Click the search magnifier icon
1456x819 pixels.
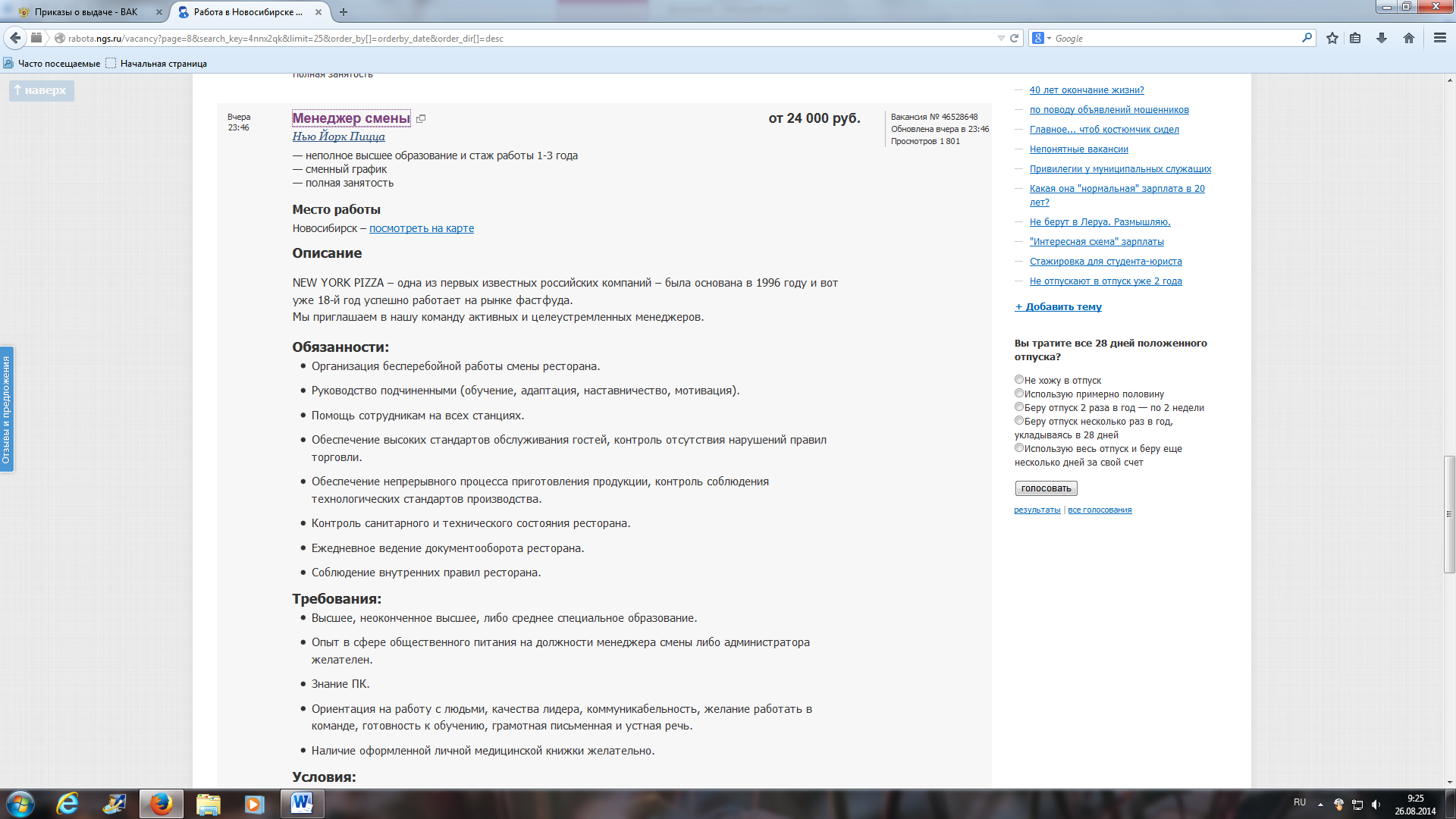(x=1307, y=38)
